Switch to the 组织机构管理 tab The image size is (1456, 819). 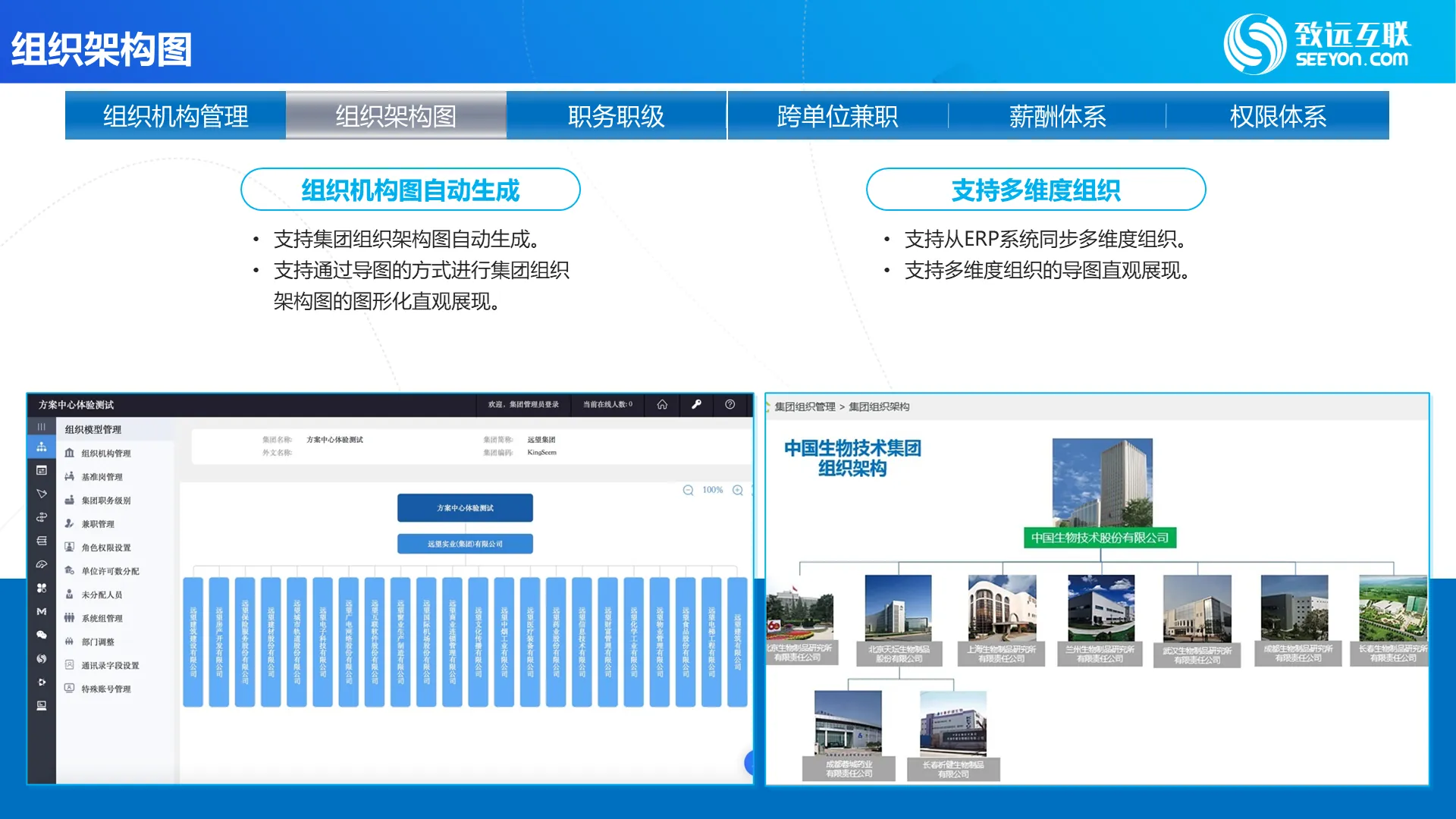point(175,116)
